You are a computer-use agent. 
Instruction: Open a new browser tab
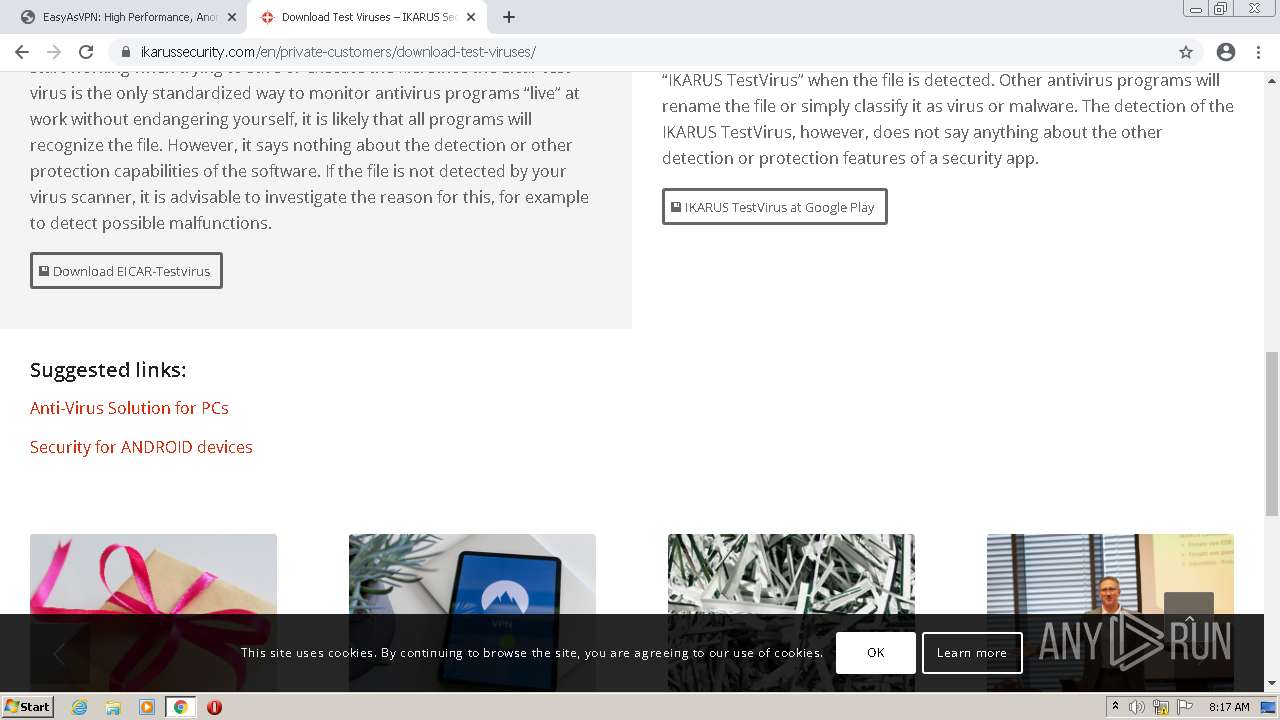tap(509, 17)
